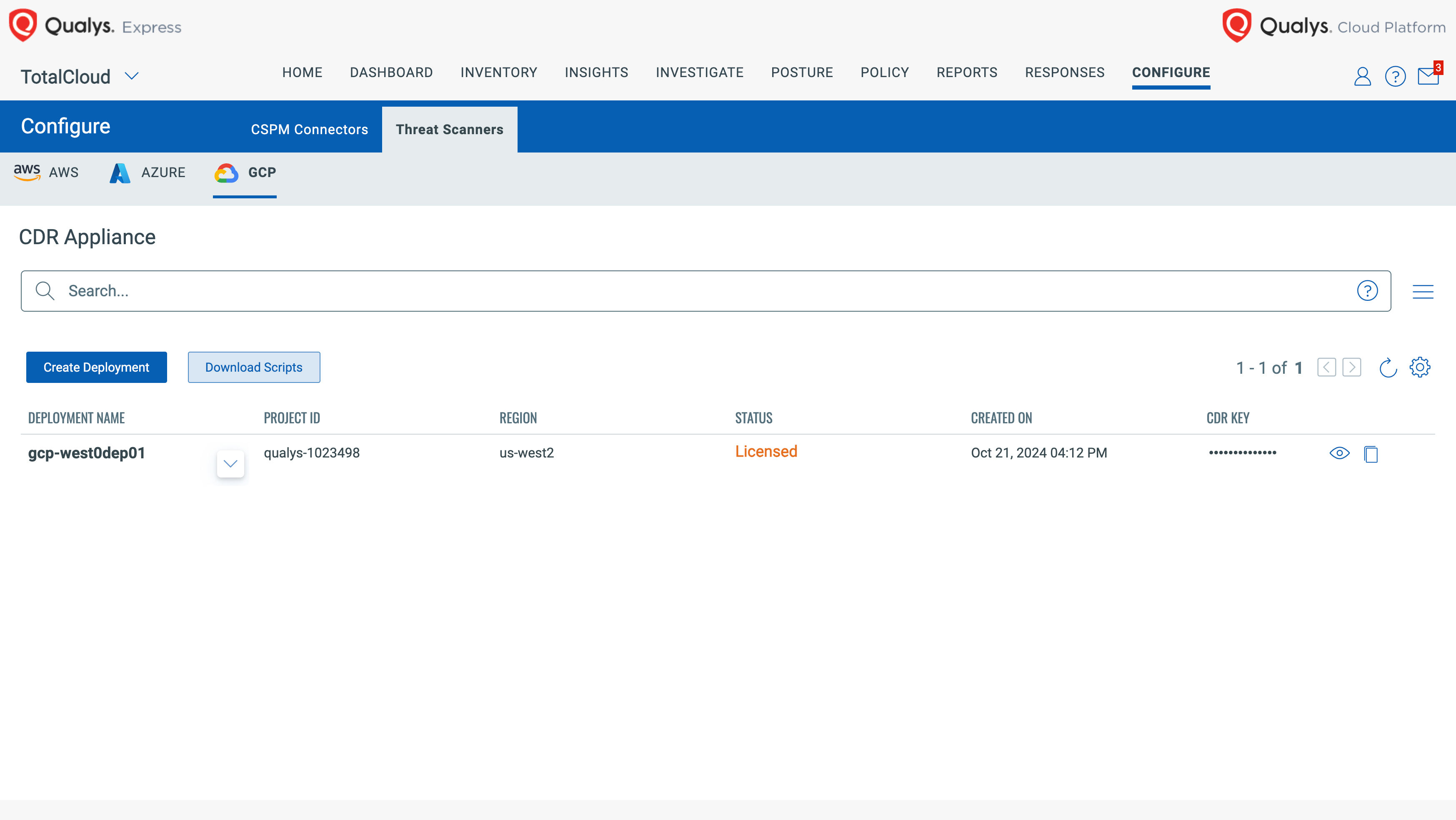Click the DEPLOYMENT NAME column header
The height and width of the screenshot is (820, 1456).
coord(76,418)
